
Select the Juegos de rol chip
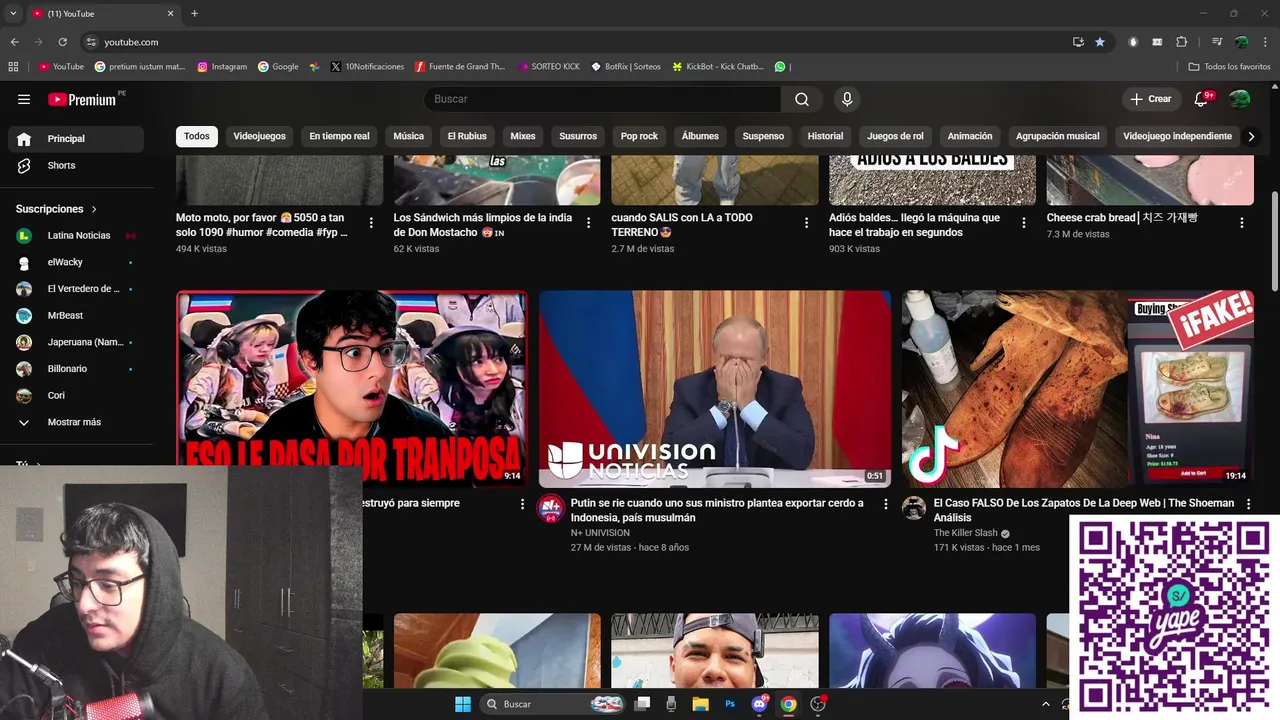tap(895, 136)
